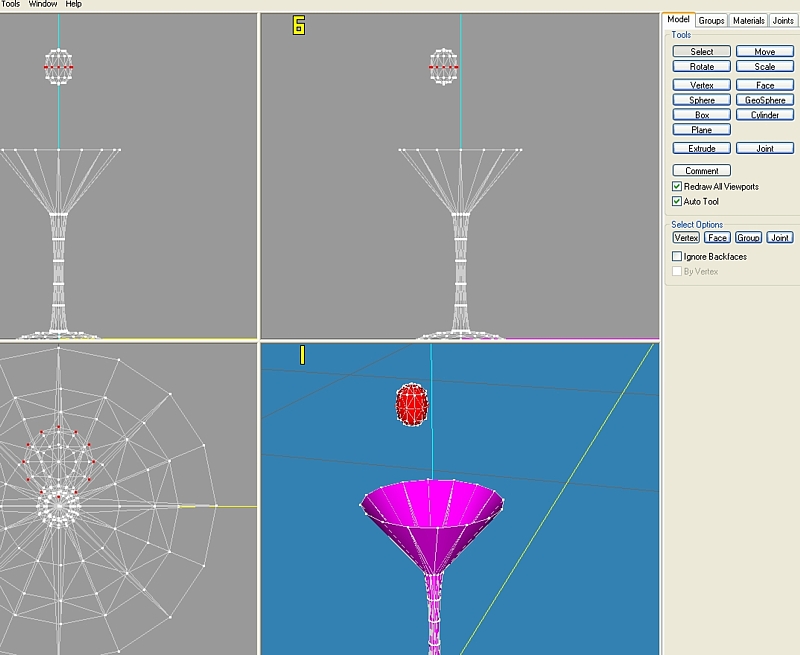Enable the Ignore Backfaces checkbox

pyautogui.click(x=678, y=257)
